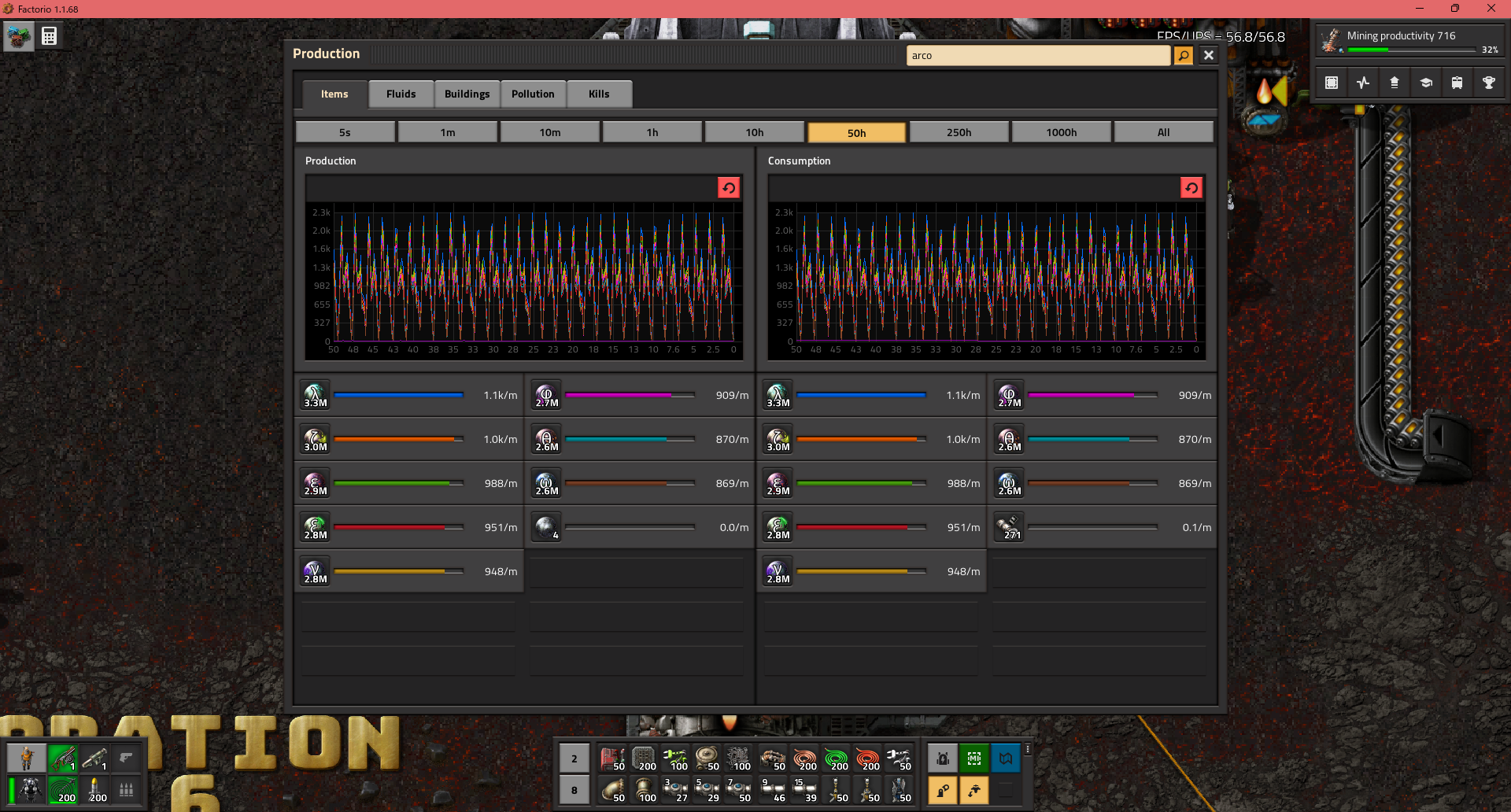The image size is (1511, 812).
Task: Set time range to 1h
Action: [652, 132]
